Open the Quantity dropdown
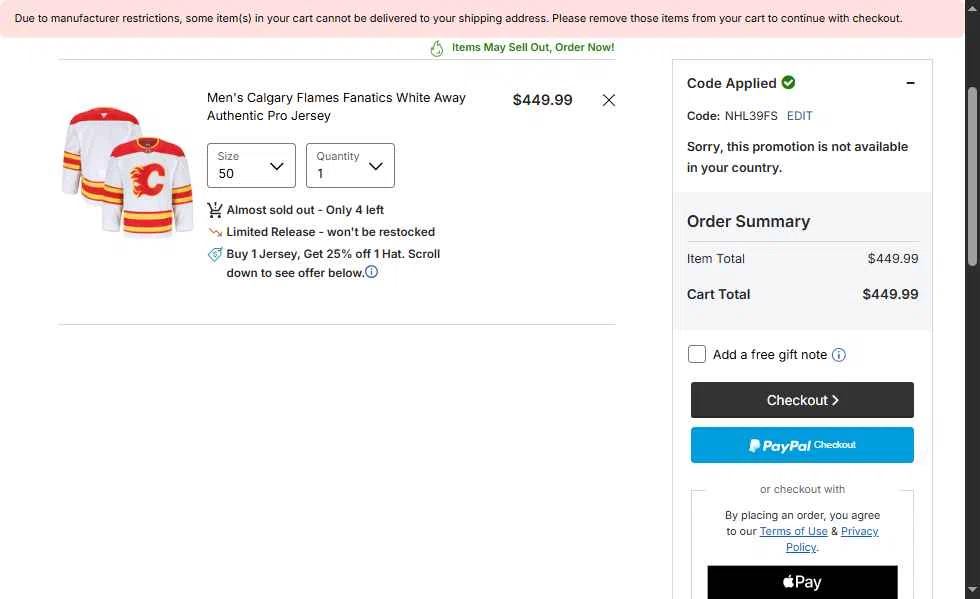 point(350,165)
